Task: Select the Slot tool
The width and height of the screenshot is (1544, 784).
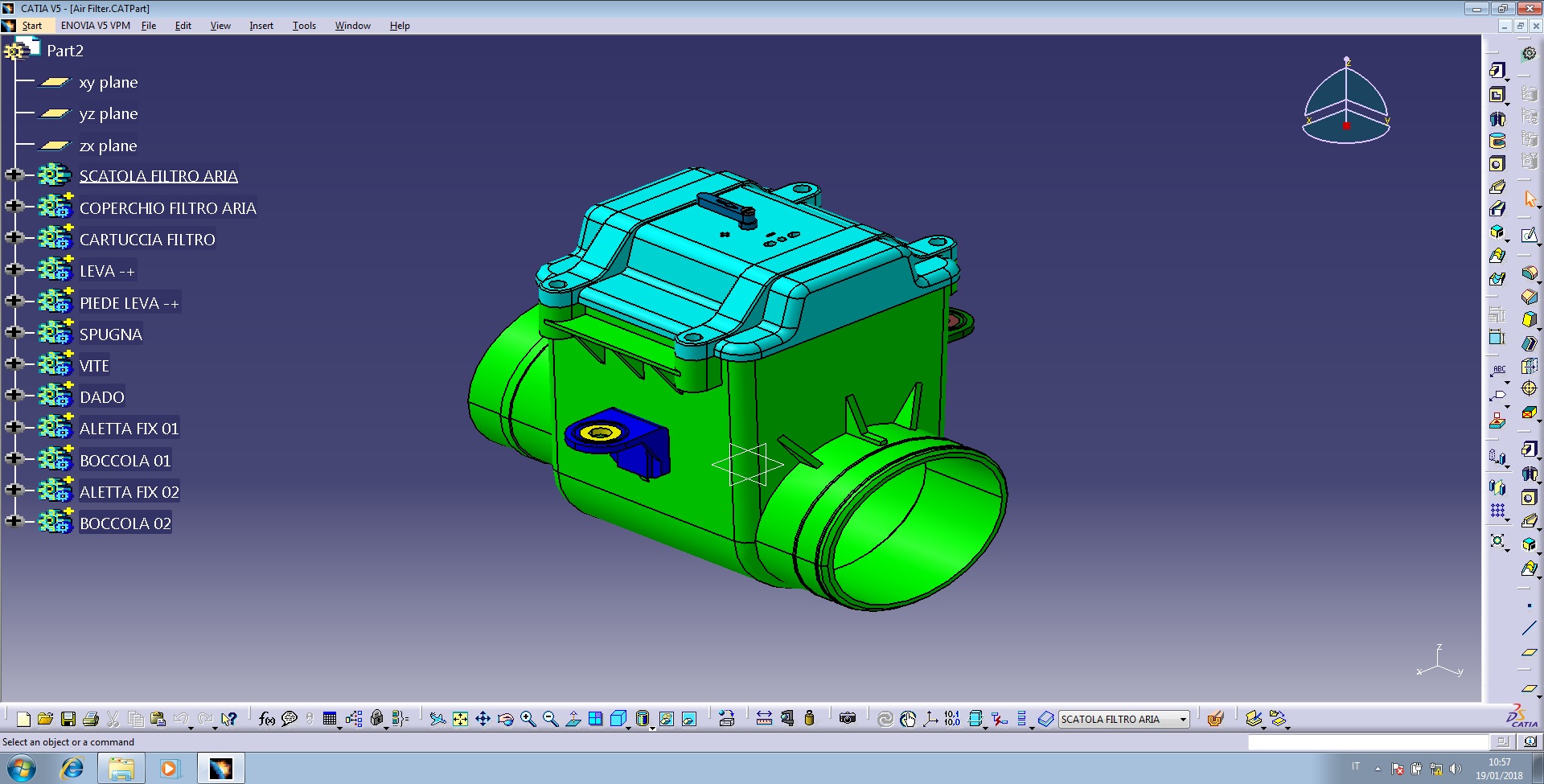Action: click(1497, 209)
